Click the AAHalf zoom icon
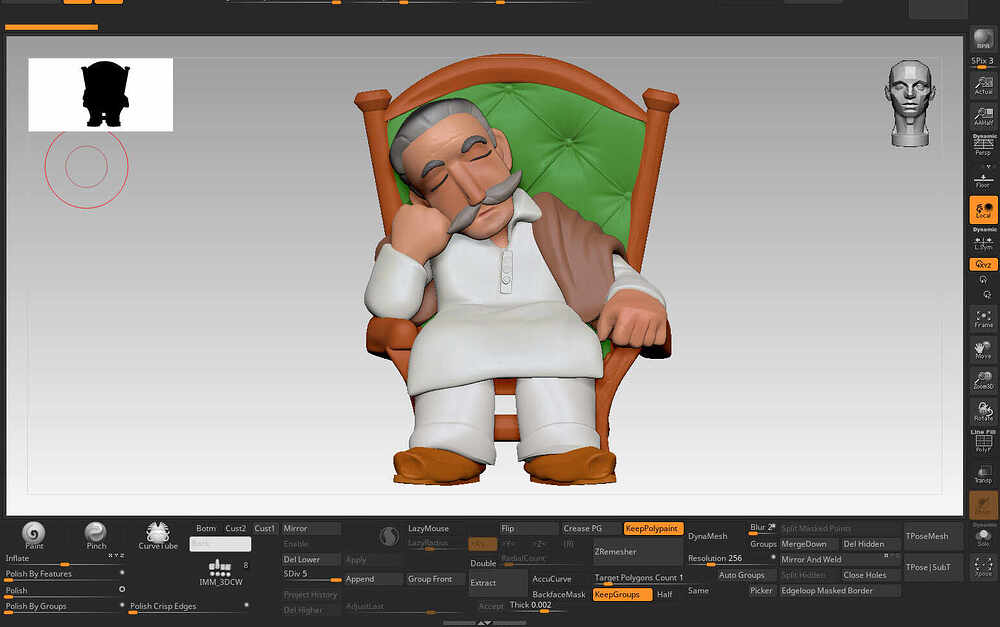This screenshot has height=627, width=1000. pos(983,116)
